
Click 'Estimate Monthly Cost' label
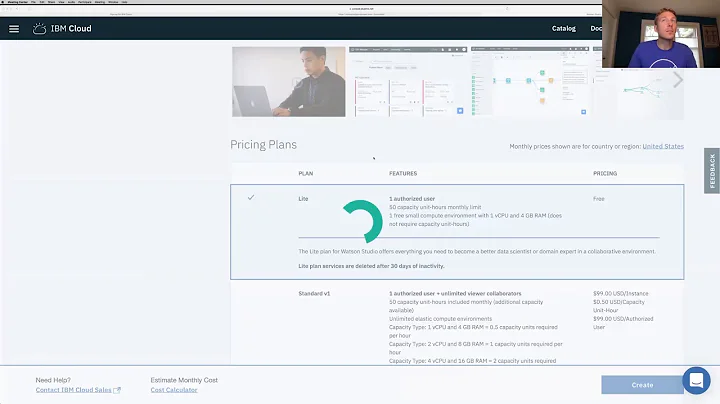(184, 380)
